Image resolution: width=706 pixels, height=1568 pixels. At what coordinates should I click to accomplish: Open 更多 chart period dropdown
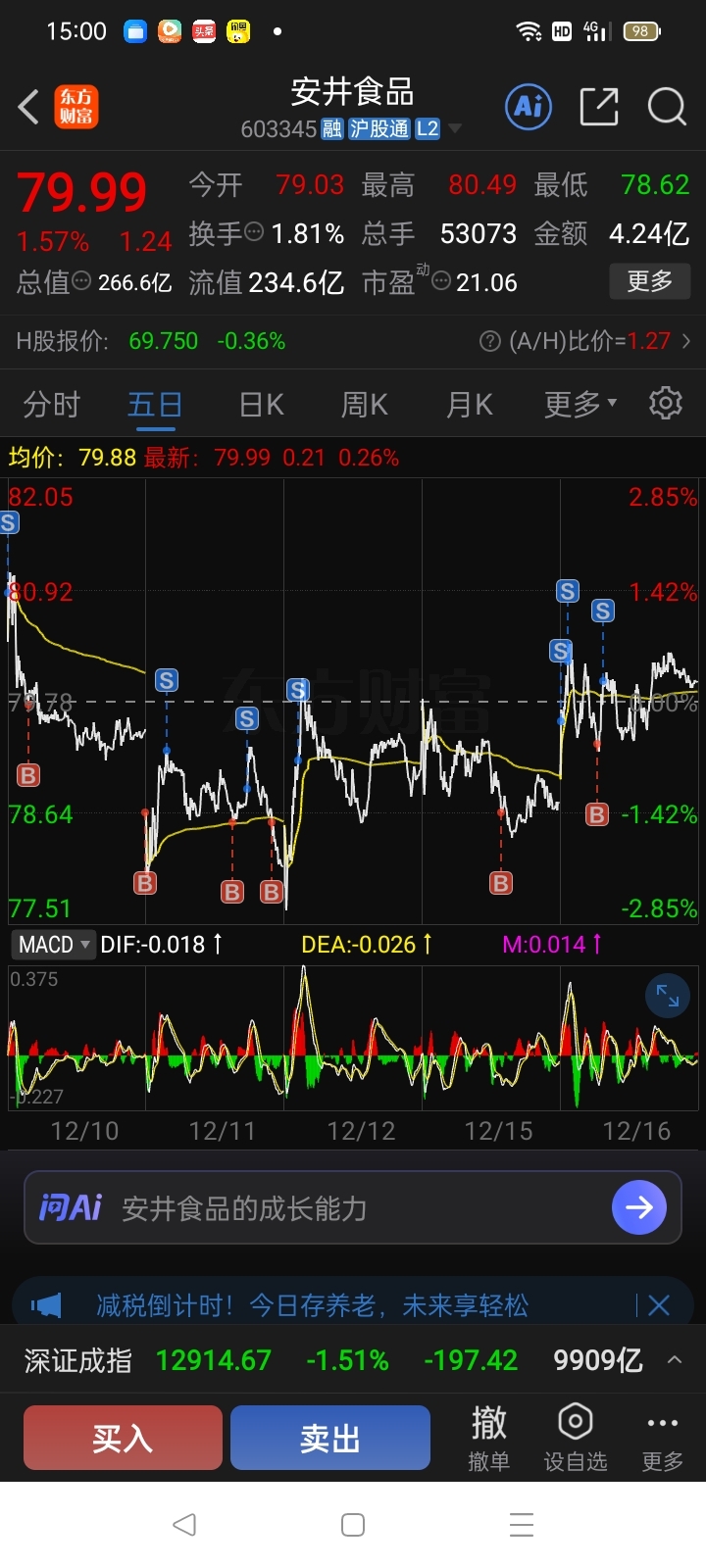click(x=580, y=404)
